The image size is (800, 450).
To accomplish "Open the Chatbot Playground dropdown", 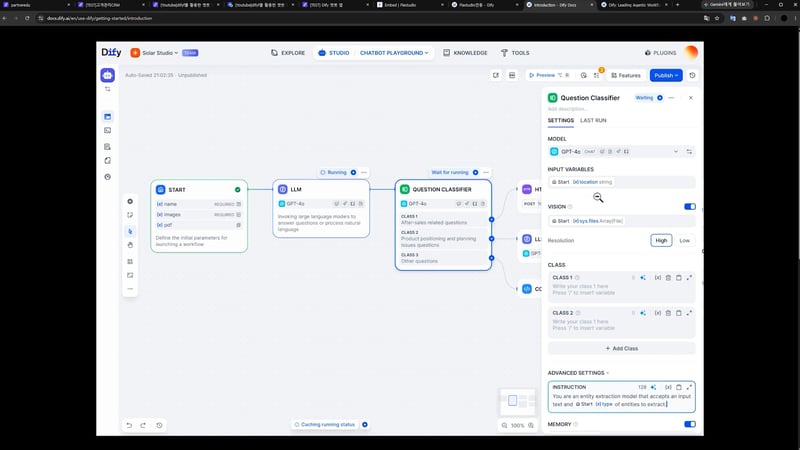I will click(x=394, y=53).
